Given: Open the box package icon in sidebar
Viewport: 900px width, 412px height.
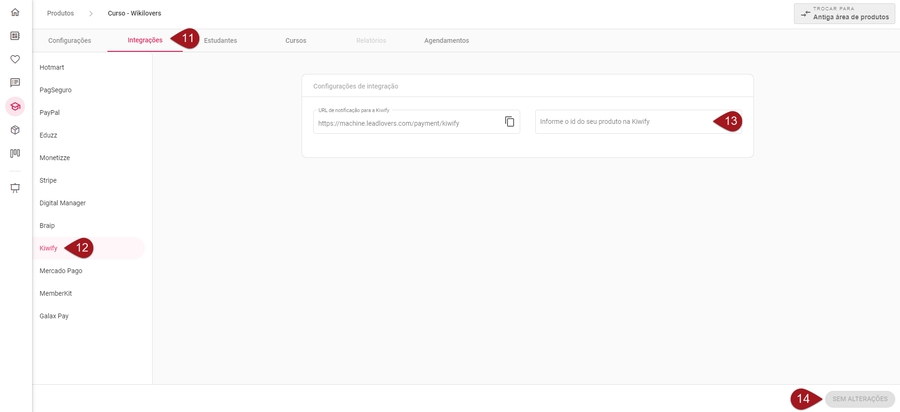Looking at the screenshot, I should point(15,130).
